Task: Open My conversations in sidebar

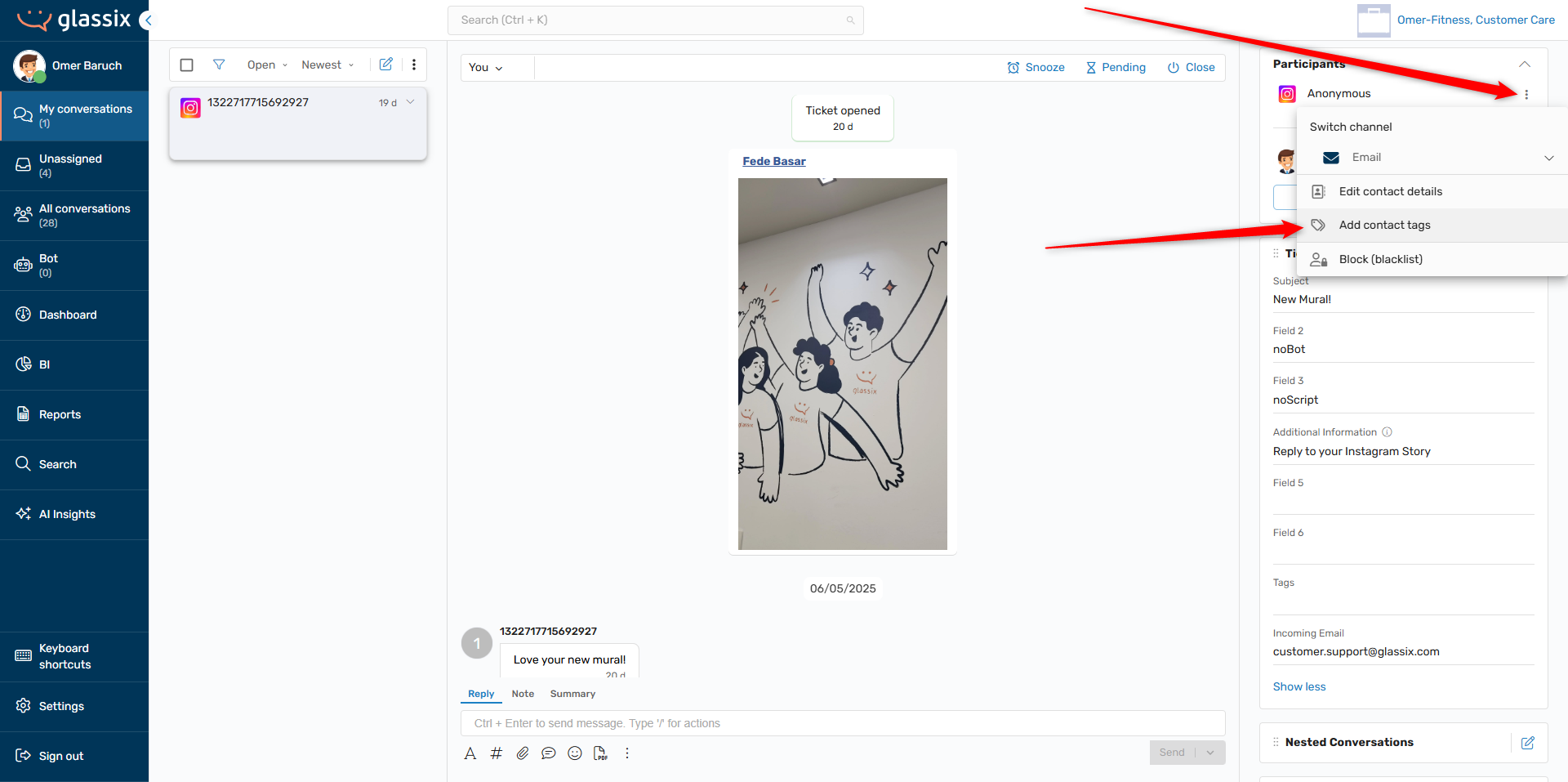Action: pos(74,116)
